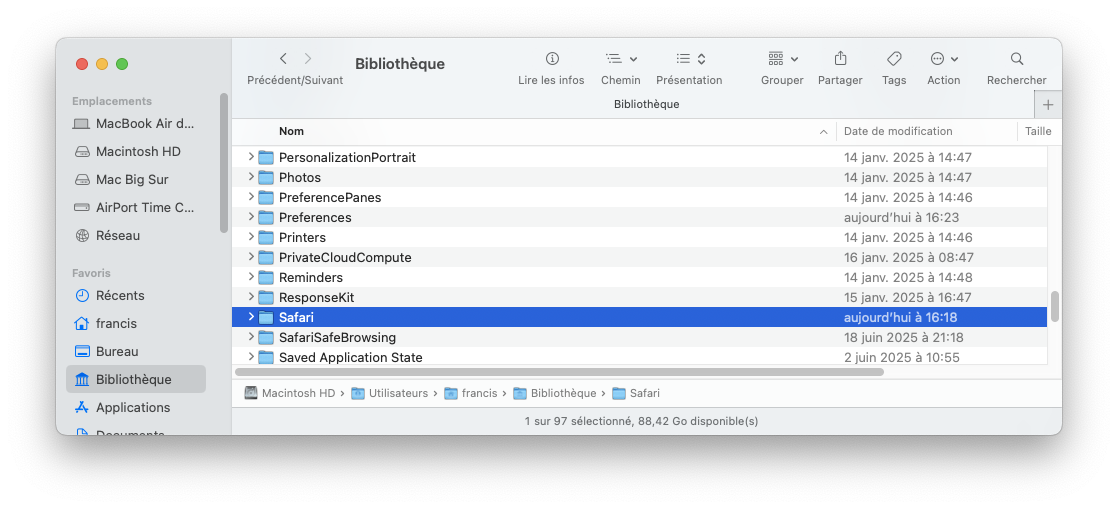Open the Action ellipsis dropdown
The image size is (1118, 509).
943,59
